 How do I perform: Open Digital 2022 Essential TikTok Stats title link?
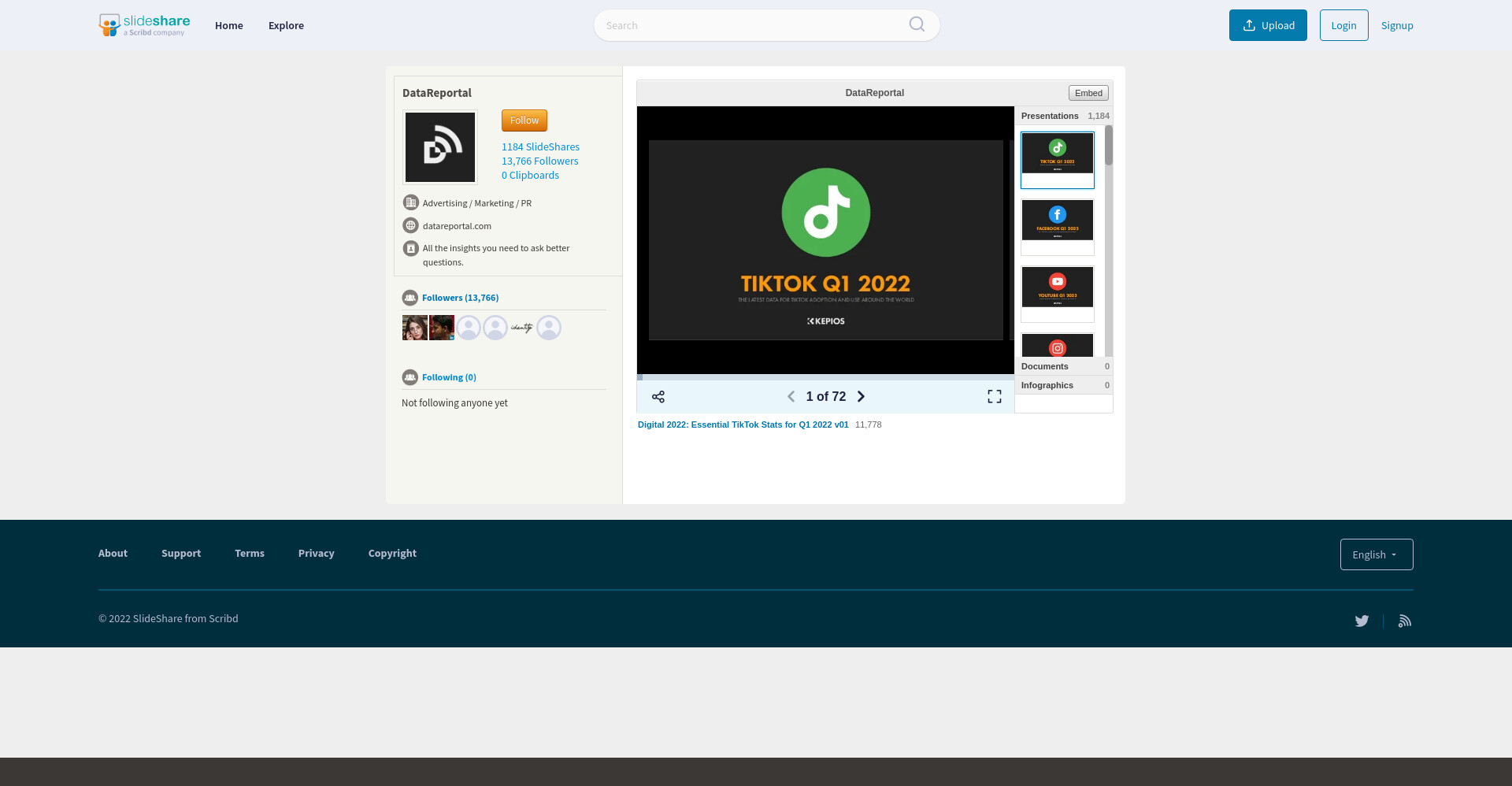point(743,425)
